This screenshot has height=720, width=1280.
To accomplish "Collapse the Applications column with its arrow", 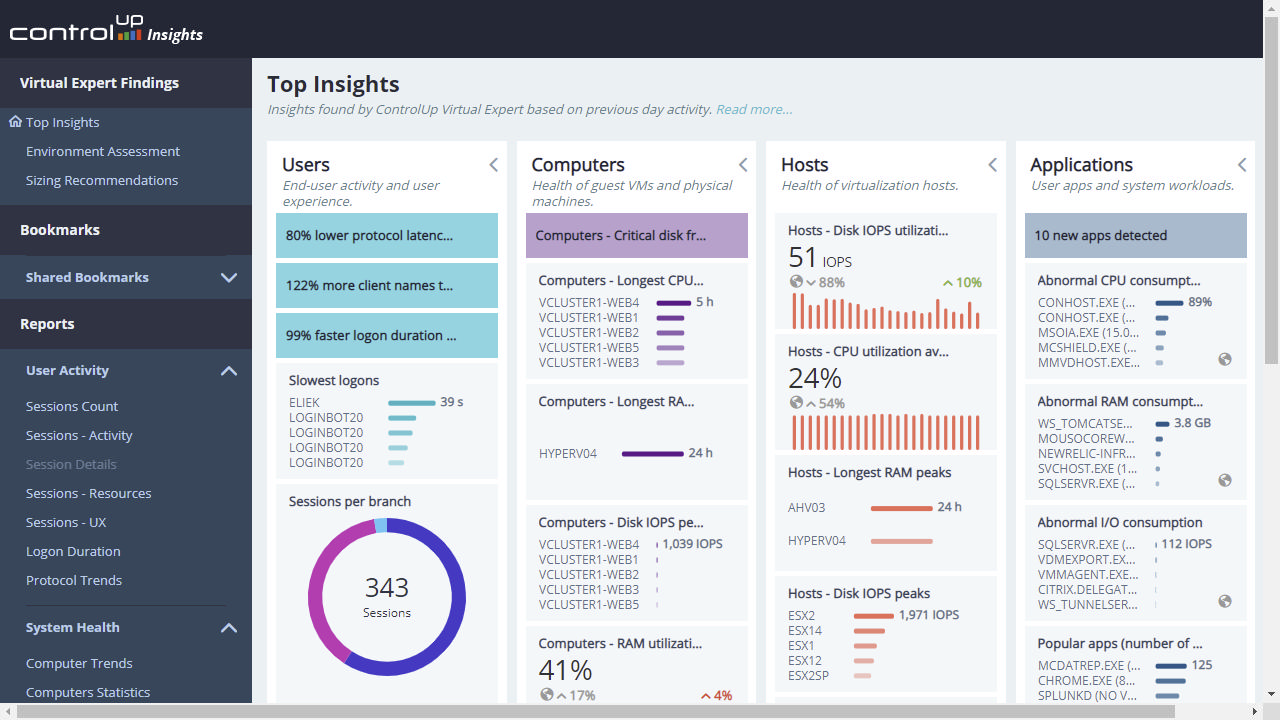I will (x=1242, y=165).
